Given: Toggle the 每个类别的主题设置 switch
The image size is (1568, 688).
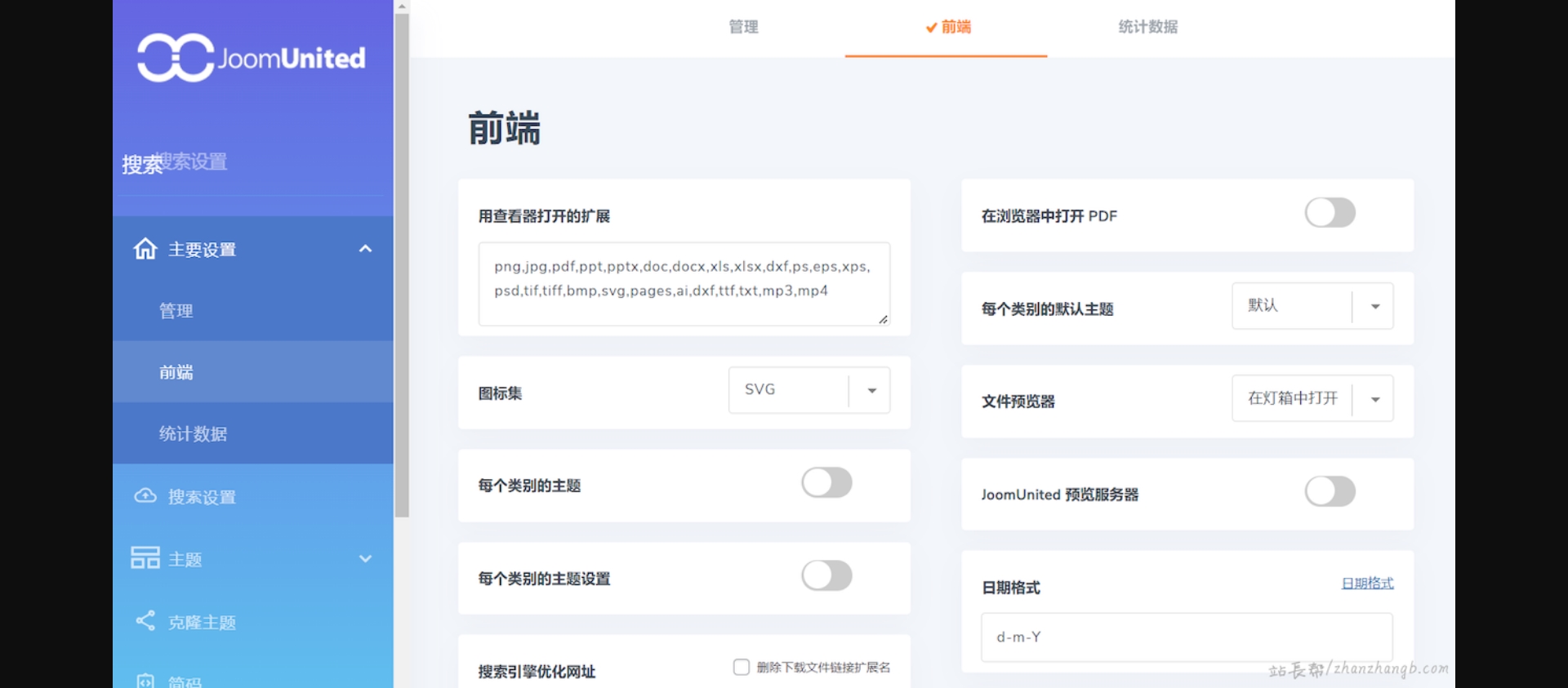Looking at the screenshot, I should (x=826, y=575).
